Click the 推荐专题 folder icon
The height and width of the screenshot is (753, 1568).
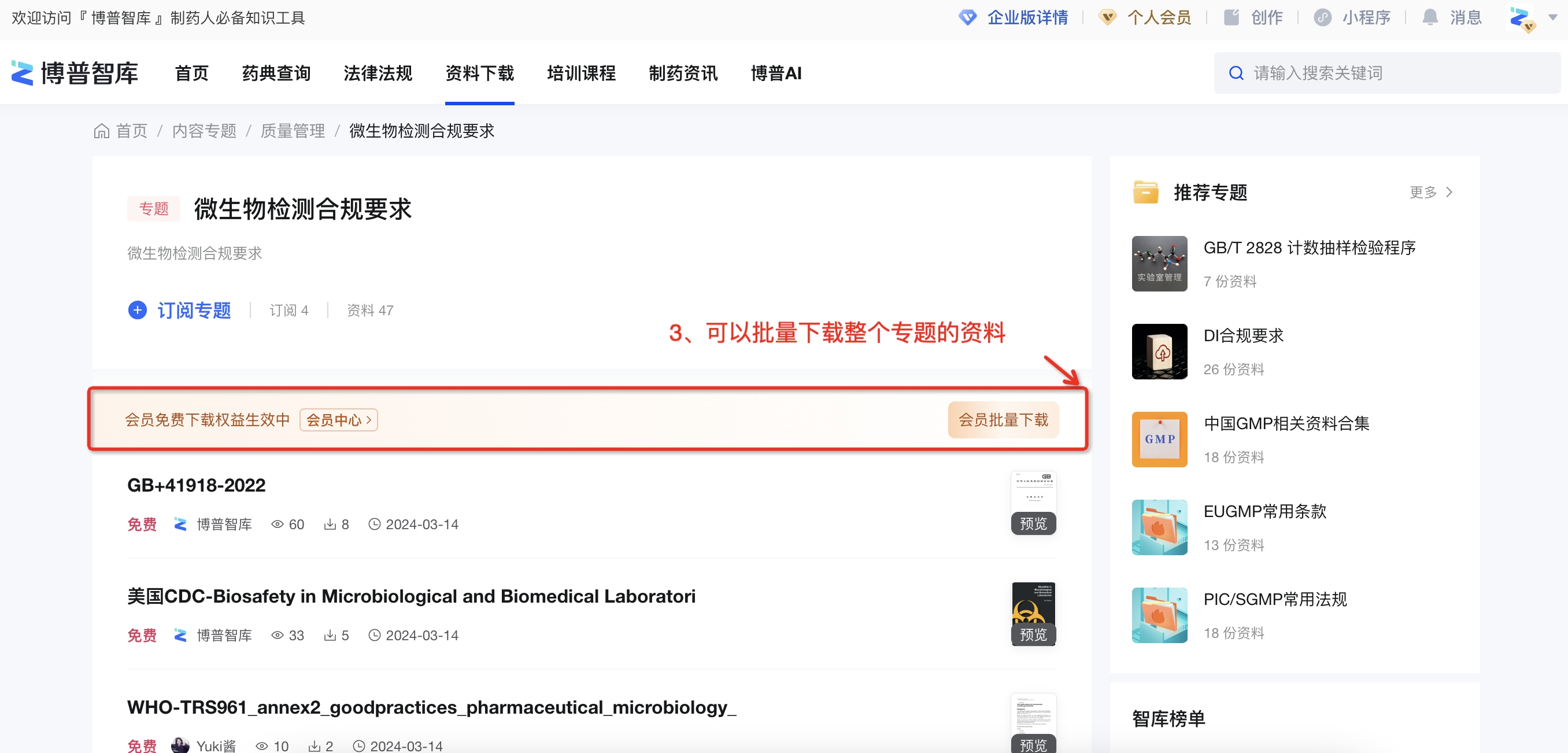coord(1145,193)
